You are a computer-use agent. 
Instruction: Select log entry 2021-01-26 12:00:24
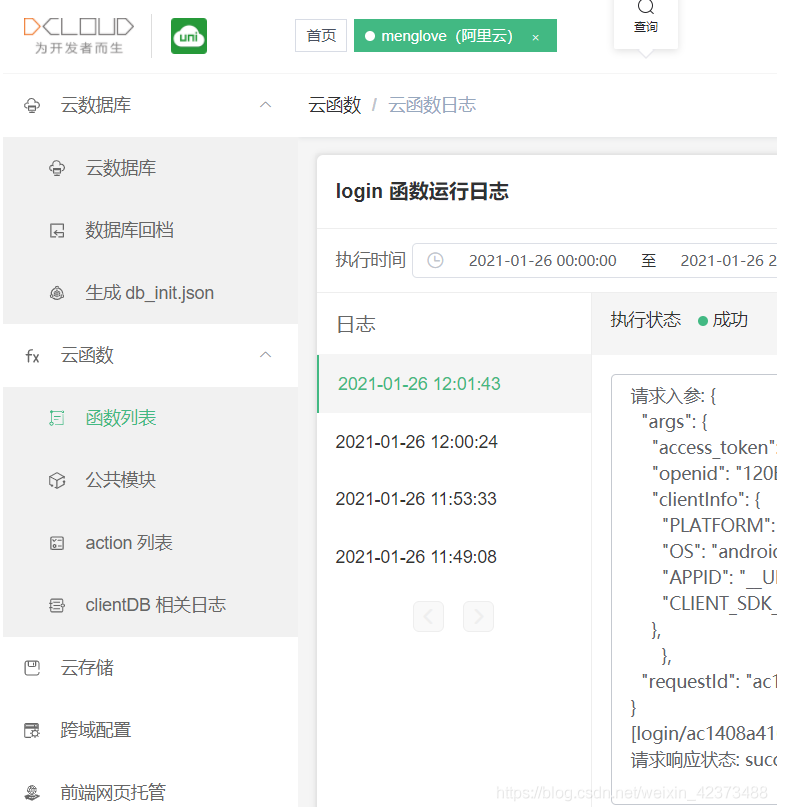pyautogui.click(x=416, y=442)
